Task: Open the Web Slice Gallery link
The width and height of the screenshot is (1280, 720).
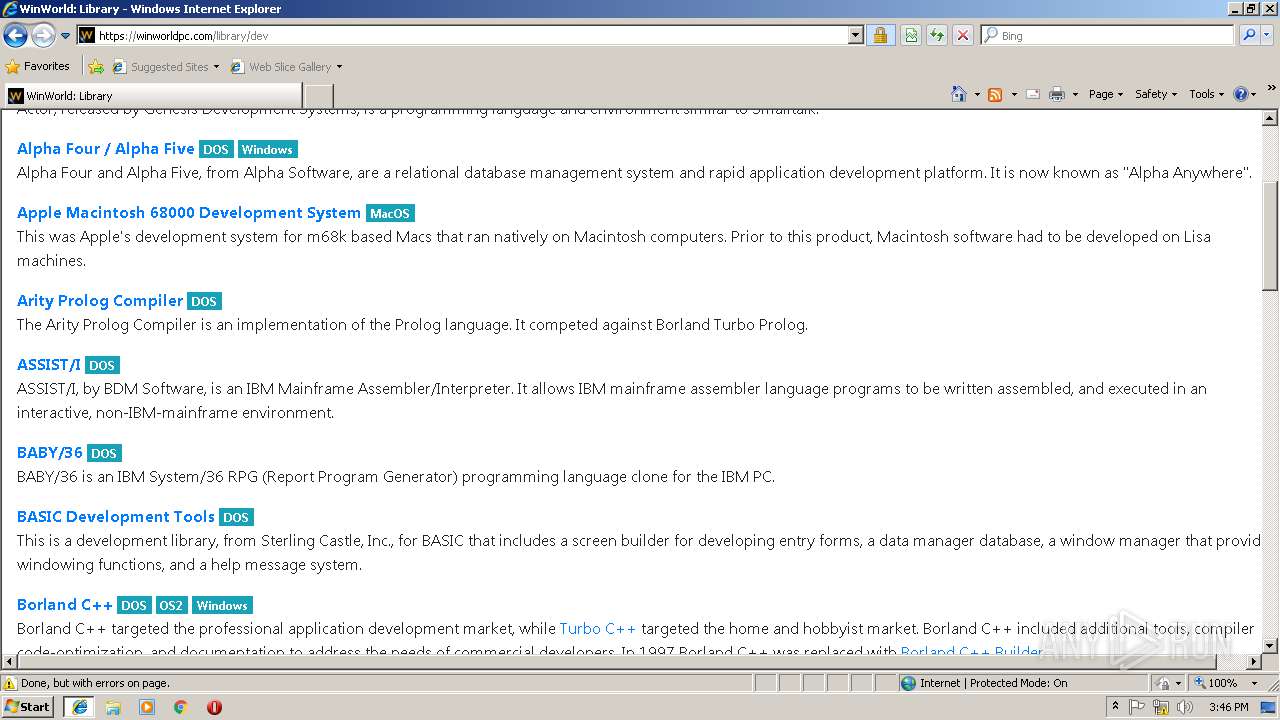Action: pos(286,67)
